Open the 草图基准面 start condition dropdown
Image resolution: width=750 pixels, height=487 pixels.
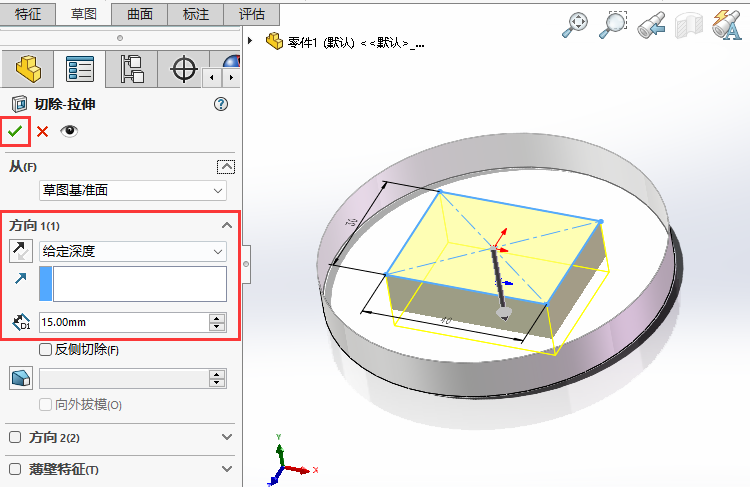pyautogui.click(x=132, y=190)
